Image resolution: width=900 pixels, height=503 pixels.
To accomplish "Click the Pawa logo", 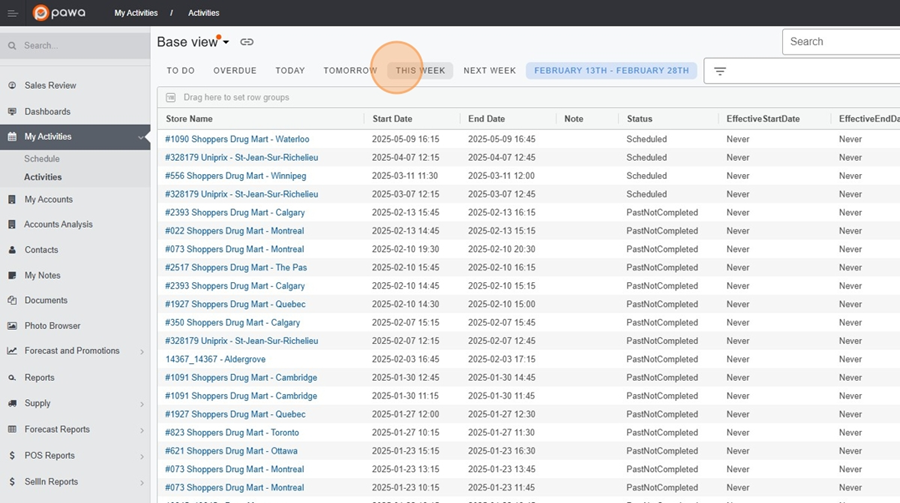I will pyautogui.click(x=60, y=13).
